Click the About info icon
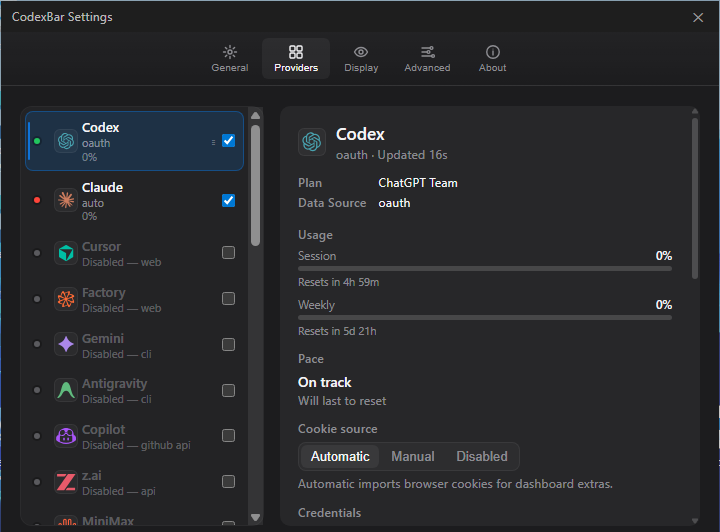 (493, 52)
